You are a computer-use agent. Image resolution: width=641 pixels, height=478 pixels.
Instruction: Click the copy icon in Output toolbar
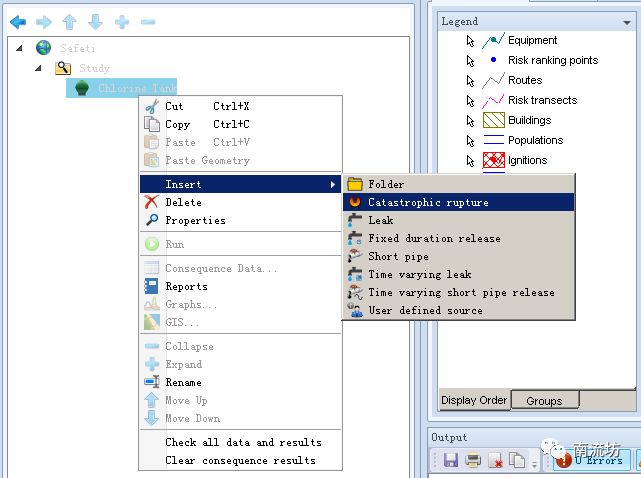click(x=517, y=460)
